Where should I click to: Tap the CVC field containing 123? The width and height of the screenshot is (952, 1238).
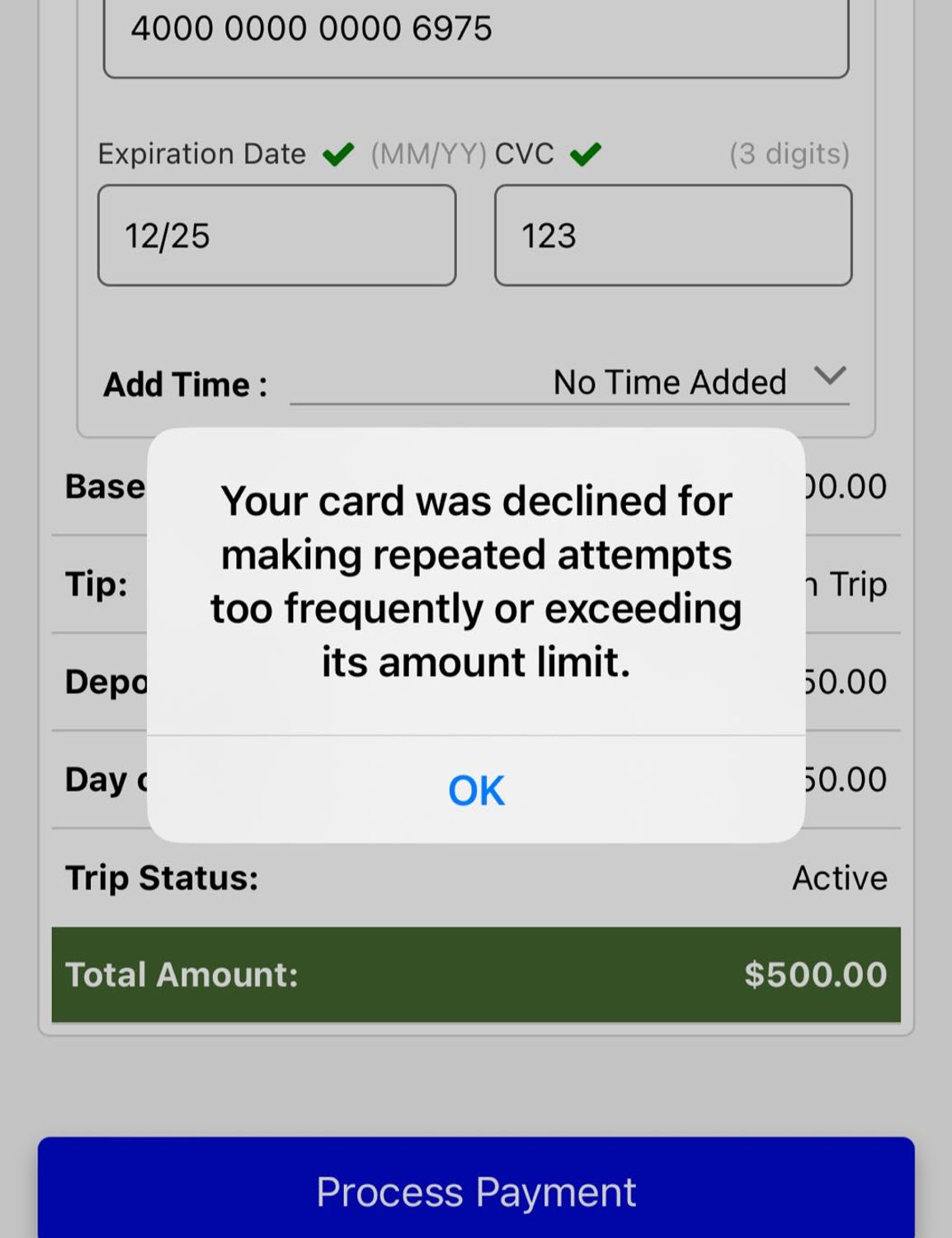(672, 235)
